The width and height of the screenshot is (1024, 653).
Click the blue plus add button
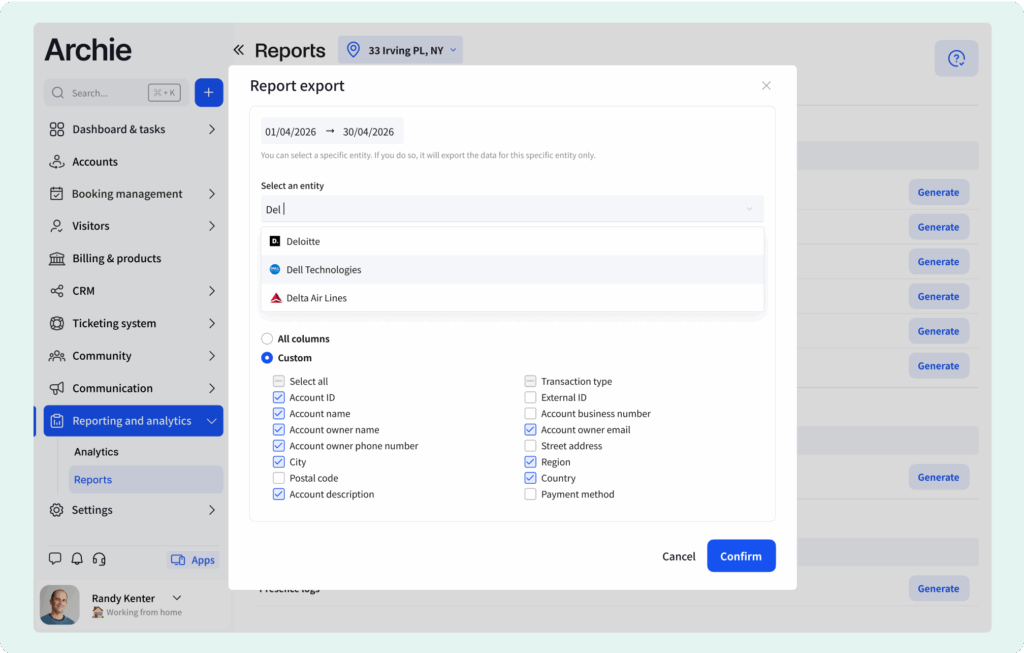(x=208, y=93)
